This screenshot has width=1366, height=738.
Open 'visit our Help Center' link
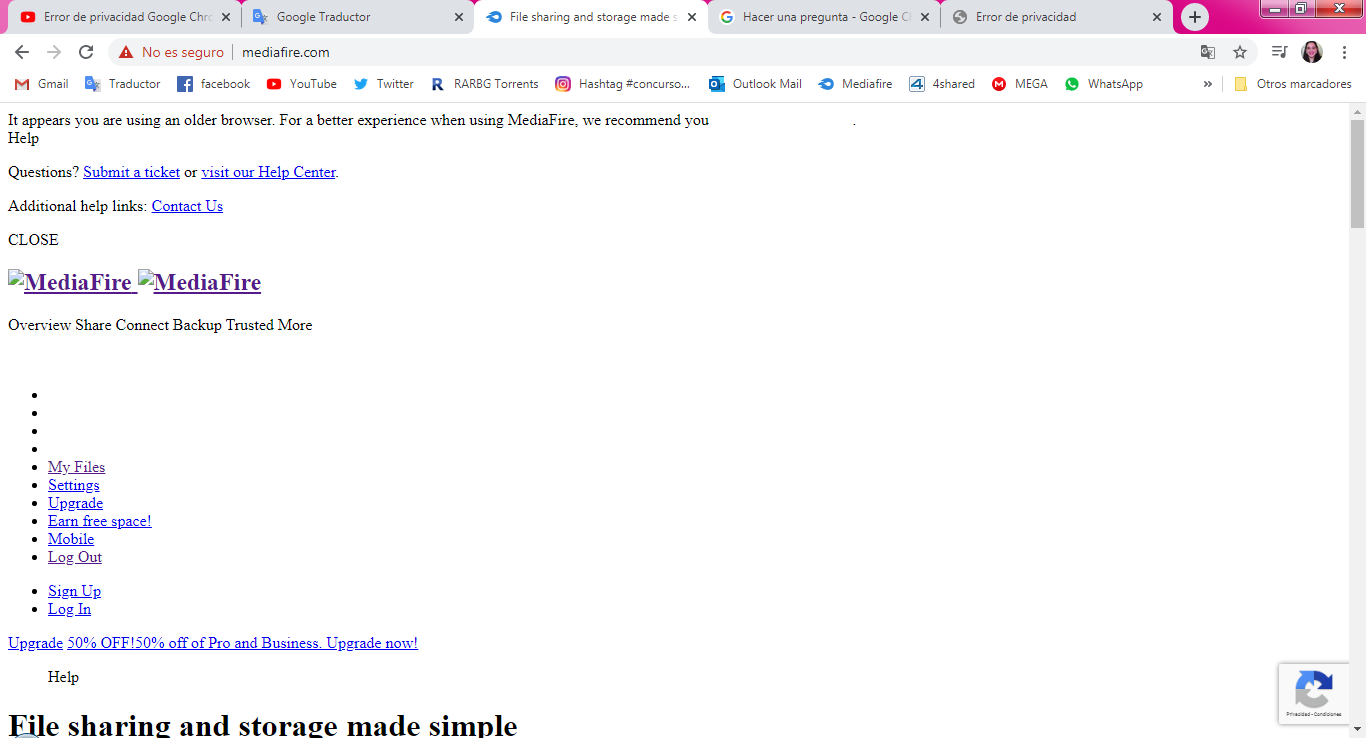pyautogui.click(x=268, y=172)
